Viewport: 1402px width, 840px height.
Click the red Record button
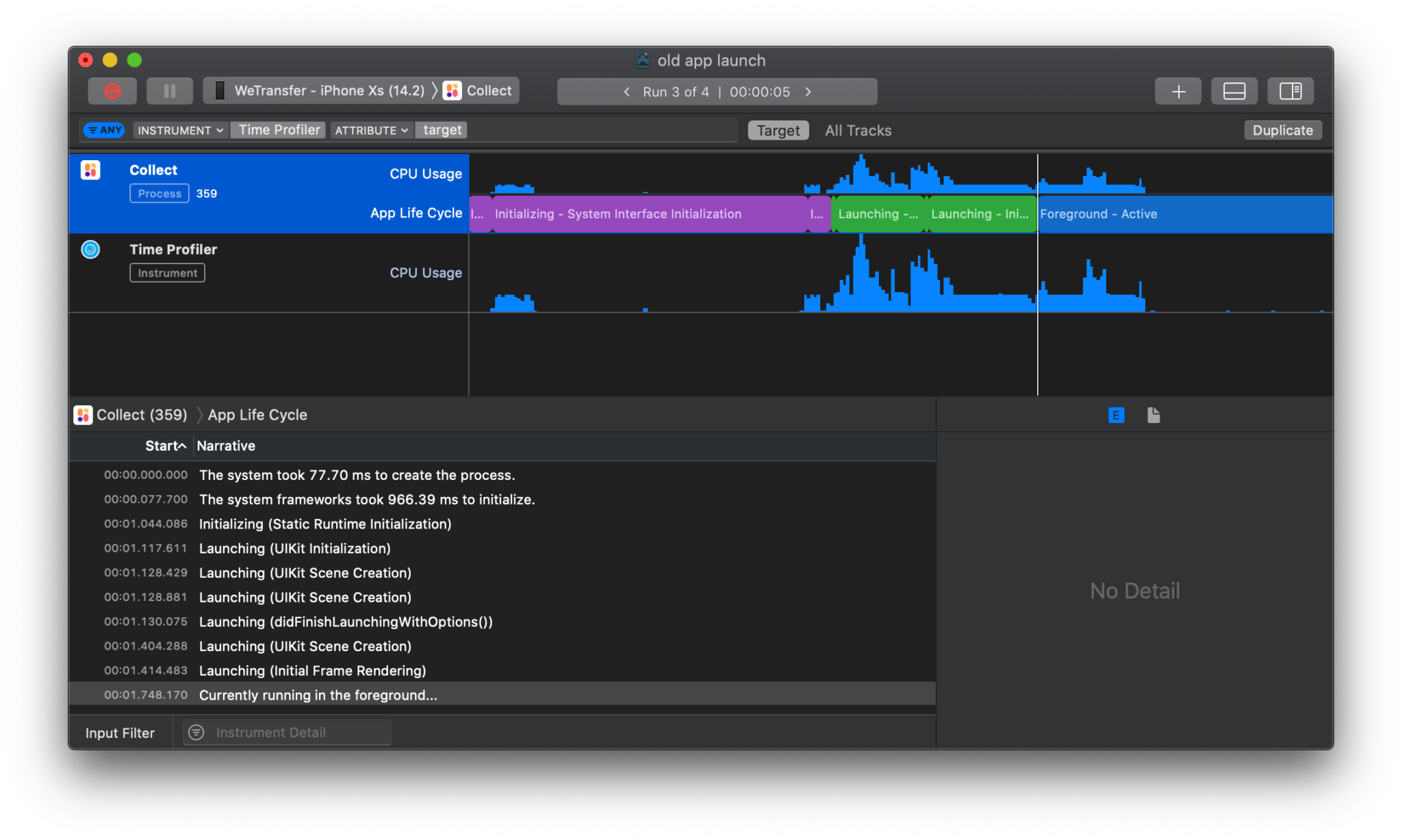point(112,91)
